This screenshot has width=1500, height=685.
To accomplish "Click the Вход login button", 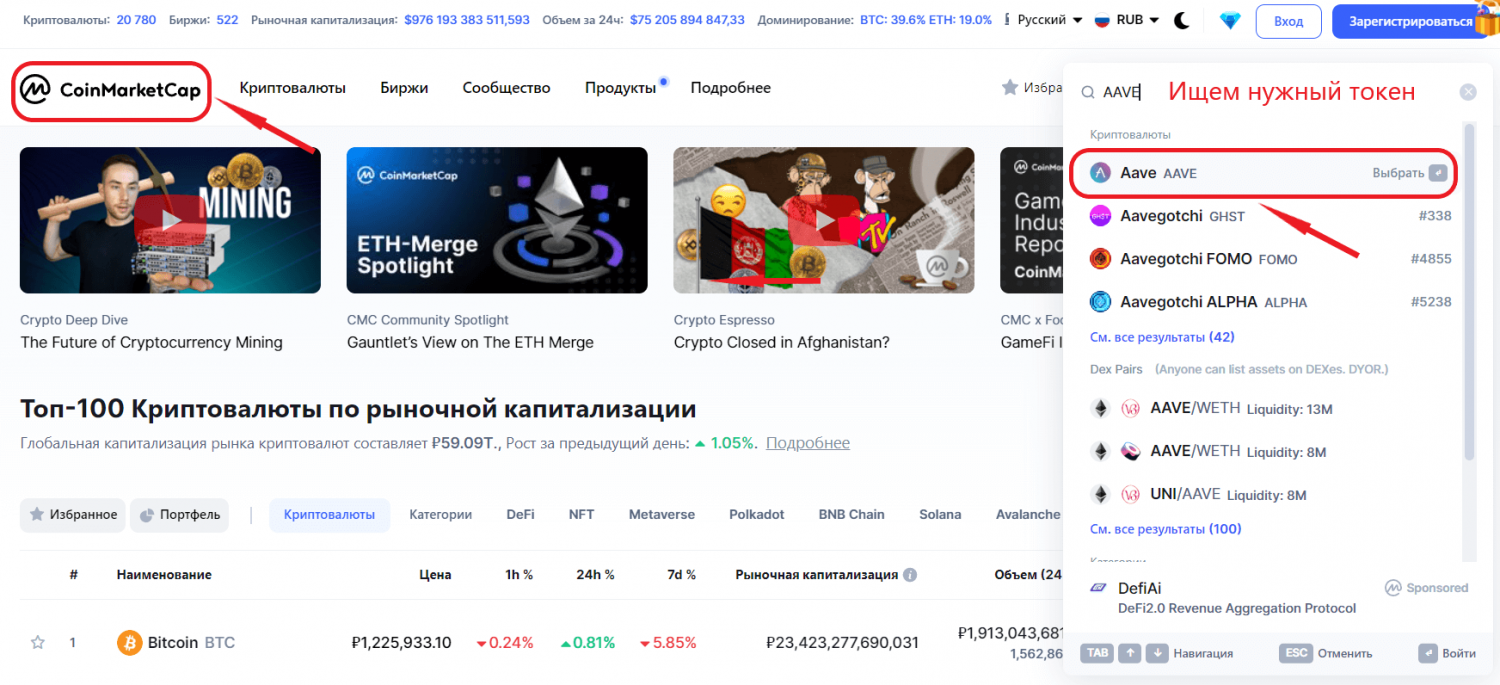I will click(1288, 21).
